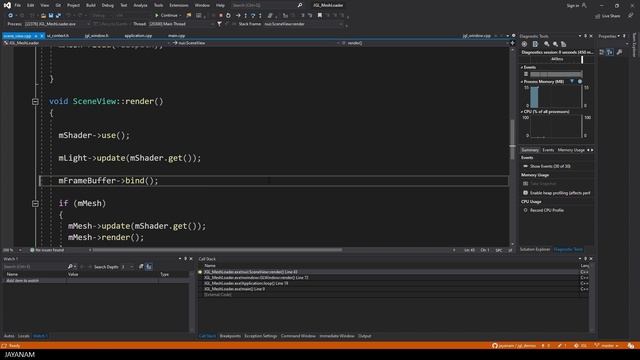Image resolution: width=640 pixels, height=360 pixels.
Task: Click the Save All toolbar icon
Action: [x=58, y=16]
